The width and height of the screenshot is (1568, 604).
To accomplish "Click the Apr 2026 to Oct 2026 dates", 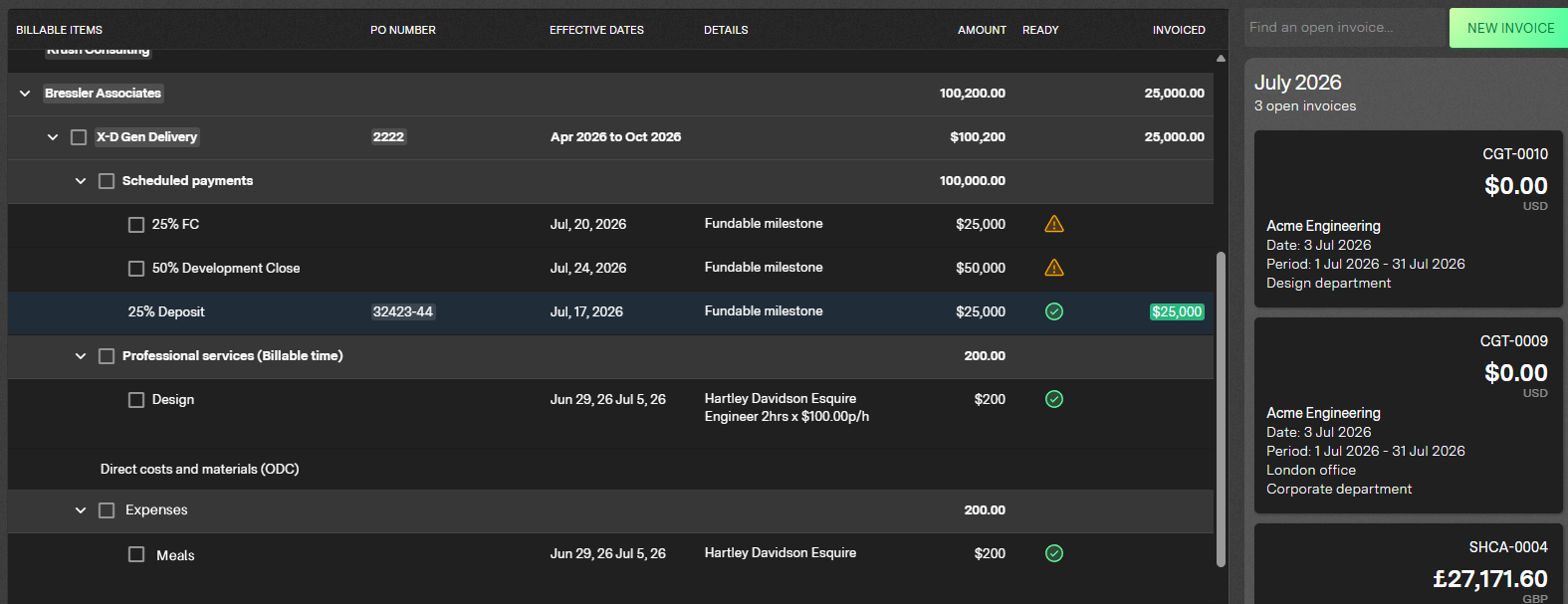I will coord(616,137).
